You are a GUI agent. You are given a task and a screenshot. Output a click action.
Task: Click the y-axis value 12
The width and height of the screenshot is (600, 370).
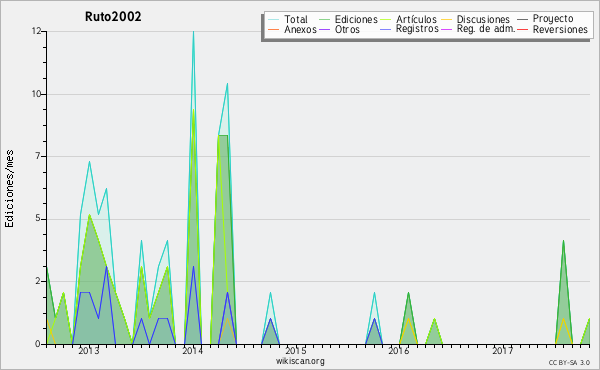tap(37, 31)
